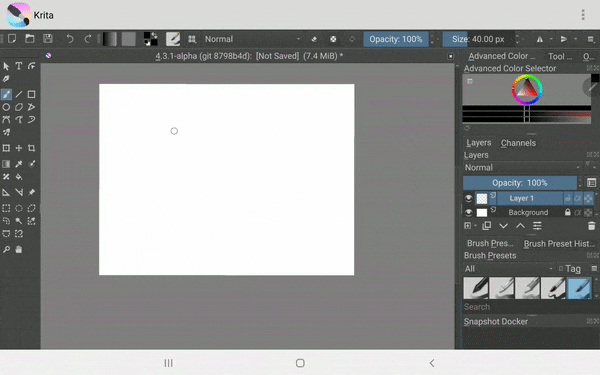
Task: Select the Elliptical Selection tool
Action: tap(19, 208)
